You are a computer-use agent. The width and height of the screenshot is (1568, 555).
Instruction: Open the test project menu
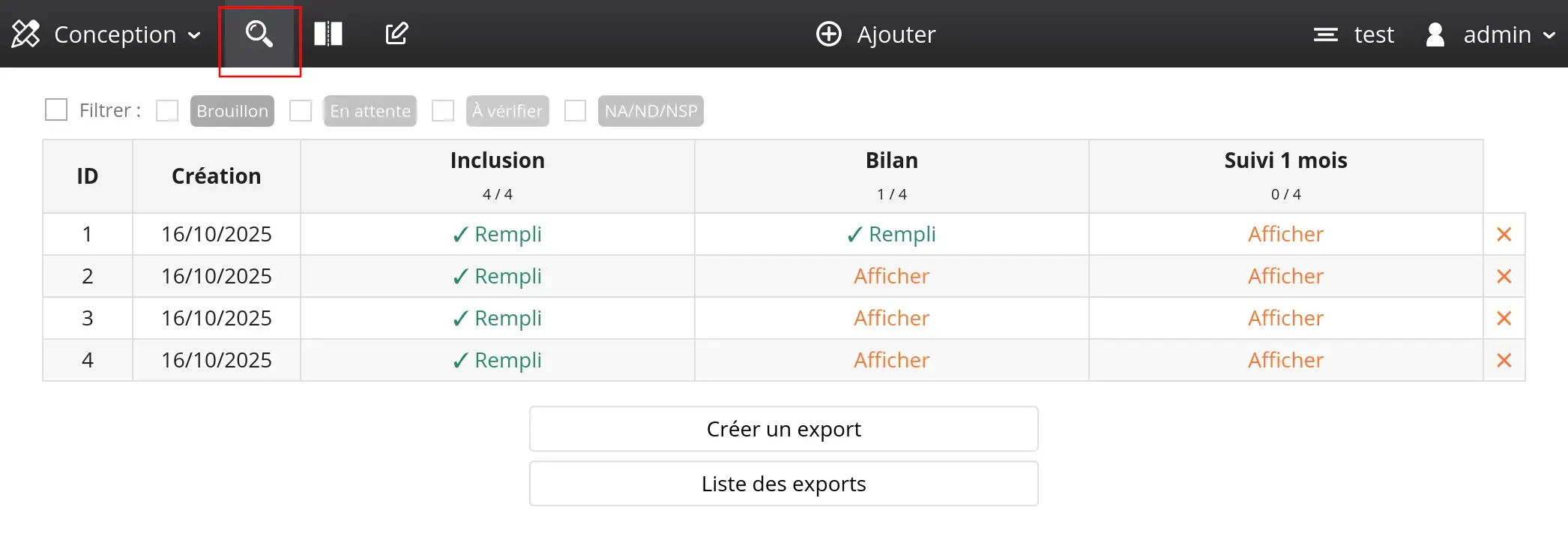(x=1354, y=34)
